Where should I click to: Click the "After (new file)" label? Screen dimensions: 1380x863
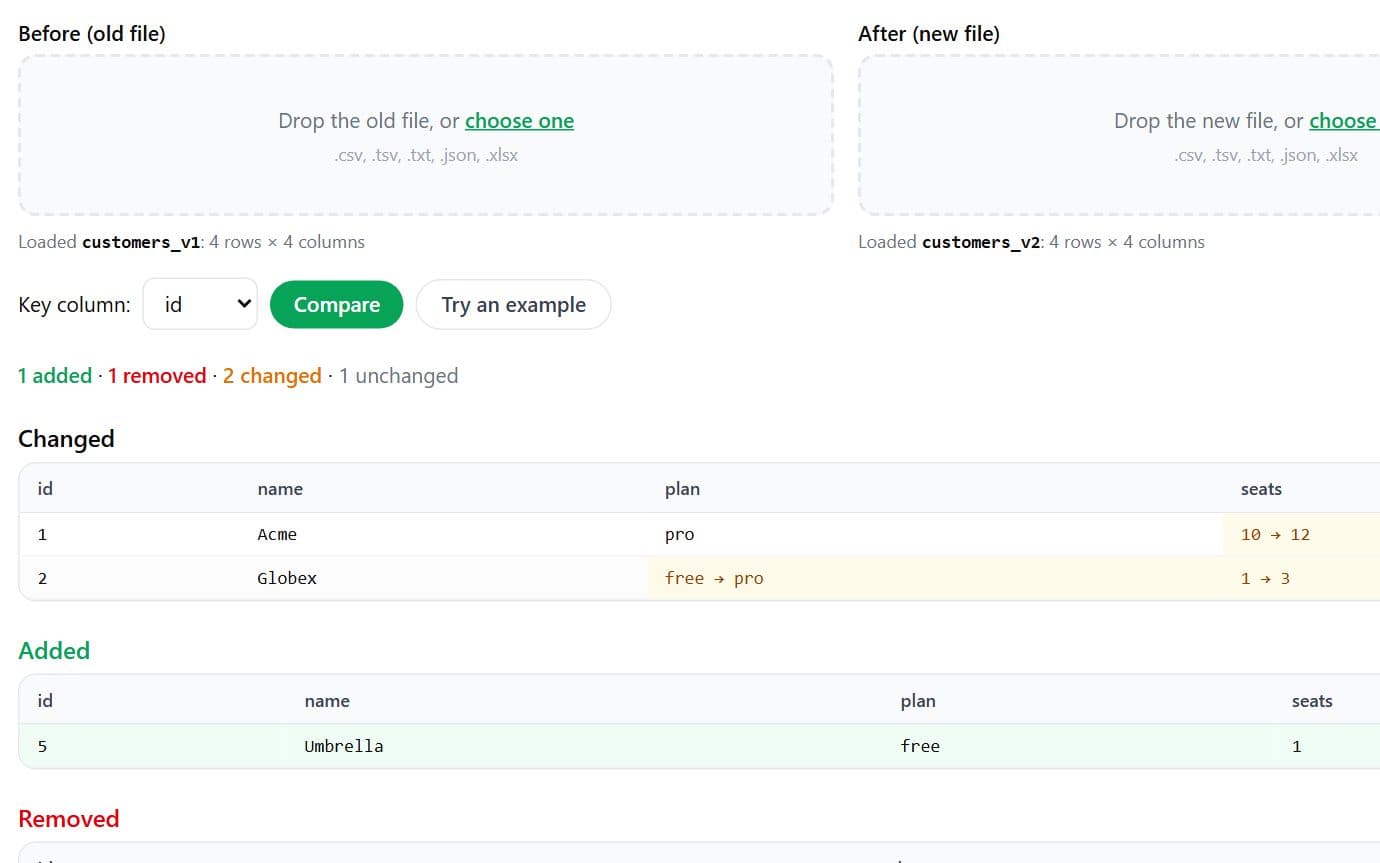(929, 34)
